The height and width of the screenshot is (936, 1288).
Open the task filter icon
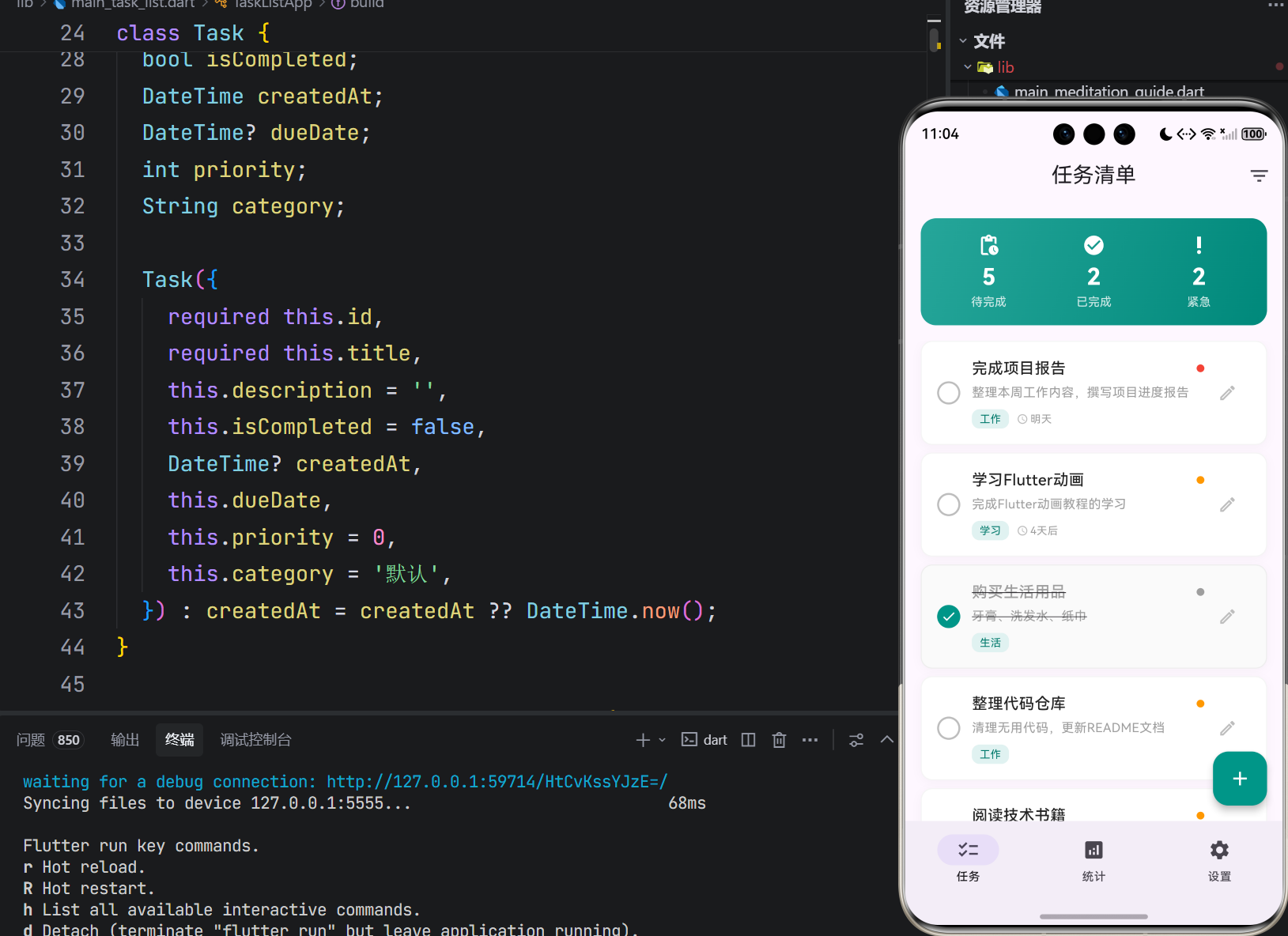pos(1259,175)
